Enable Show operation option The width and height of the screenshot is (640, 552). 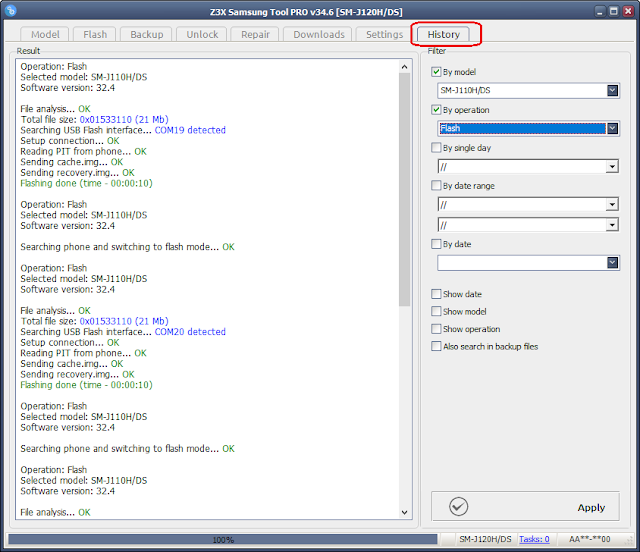click(x=436, y=329)
